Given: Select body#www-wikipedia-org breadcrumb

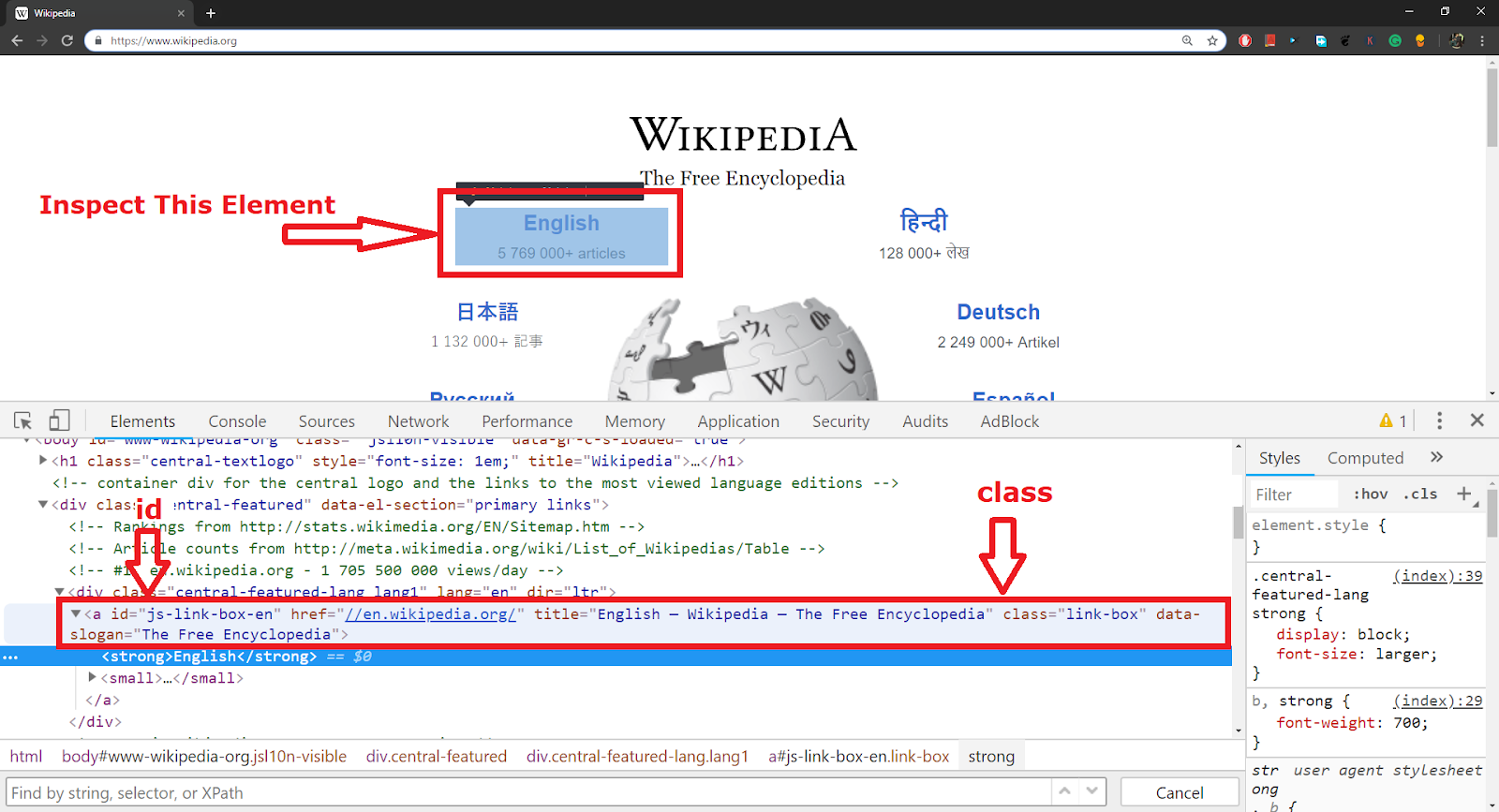Looking at the screenshot, I should point(204,756).
